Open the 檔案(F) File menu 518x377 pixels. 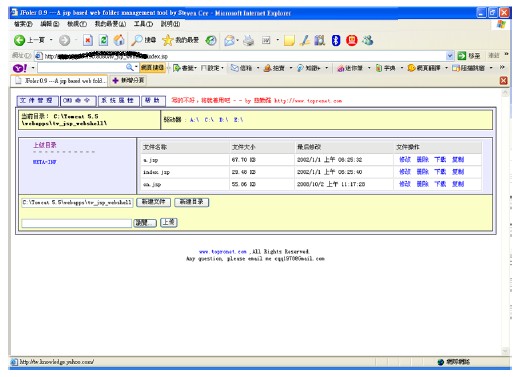point(23,24)
